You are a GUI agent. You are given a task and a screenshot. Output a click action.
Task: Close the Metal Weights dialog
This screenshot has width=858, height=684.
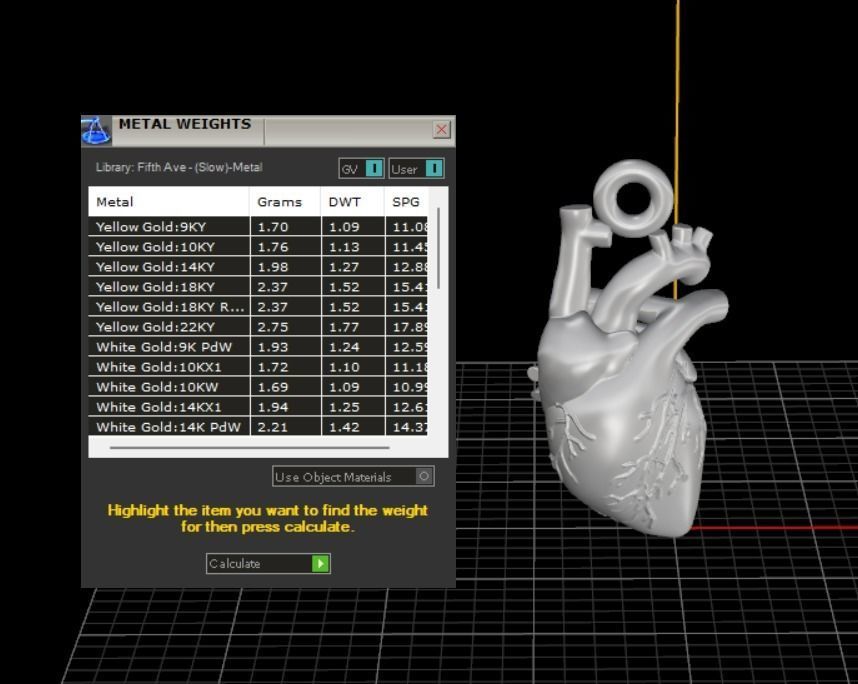(x=441, y=130)
